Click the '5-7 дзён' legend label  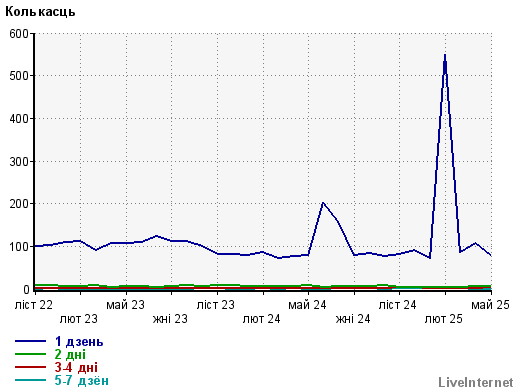[82, 380]
